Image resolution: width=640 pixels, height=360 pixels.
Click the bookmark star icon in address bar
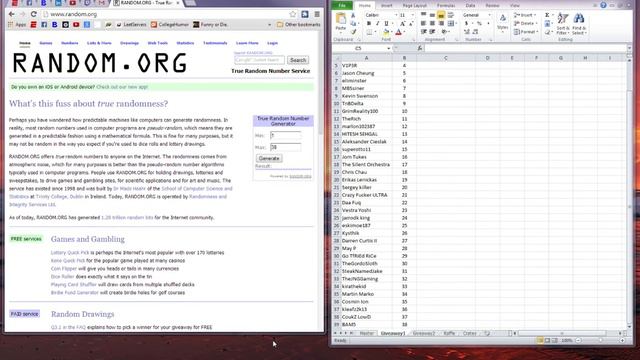[293, 14]
